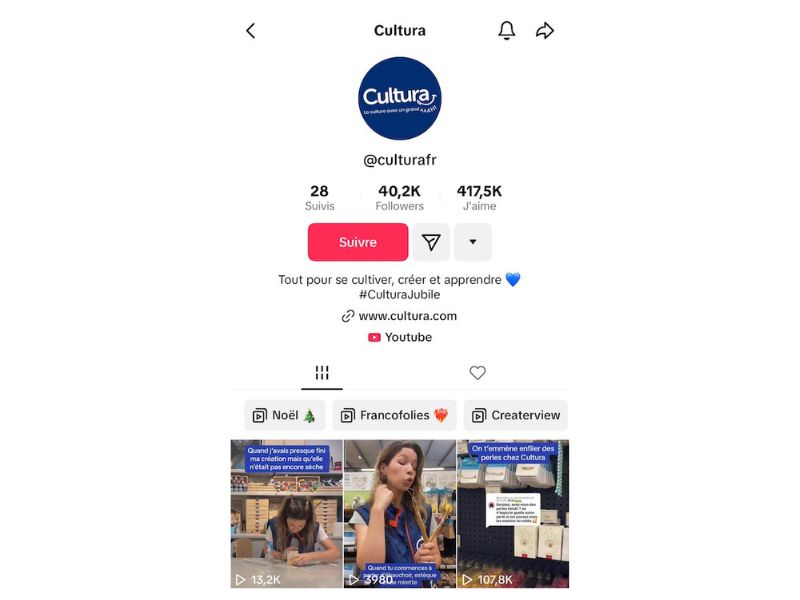Switch to the liked videos heart tab
The width and height of the screenshot is (800, 600).
[x=478, y=373]
